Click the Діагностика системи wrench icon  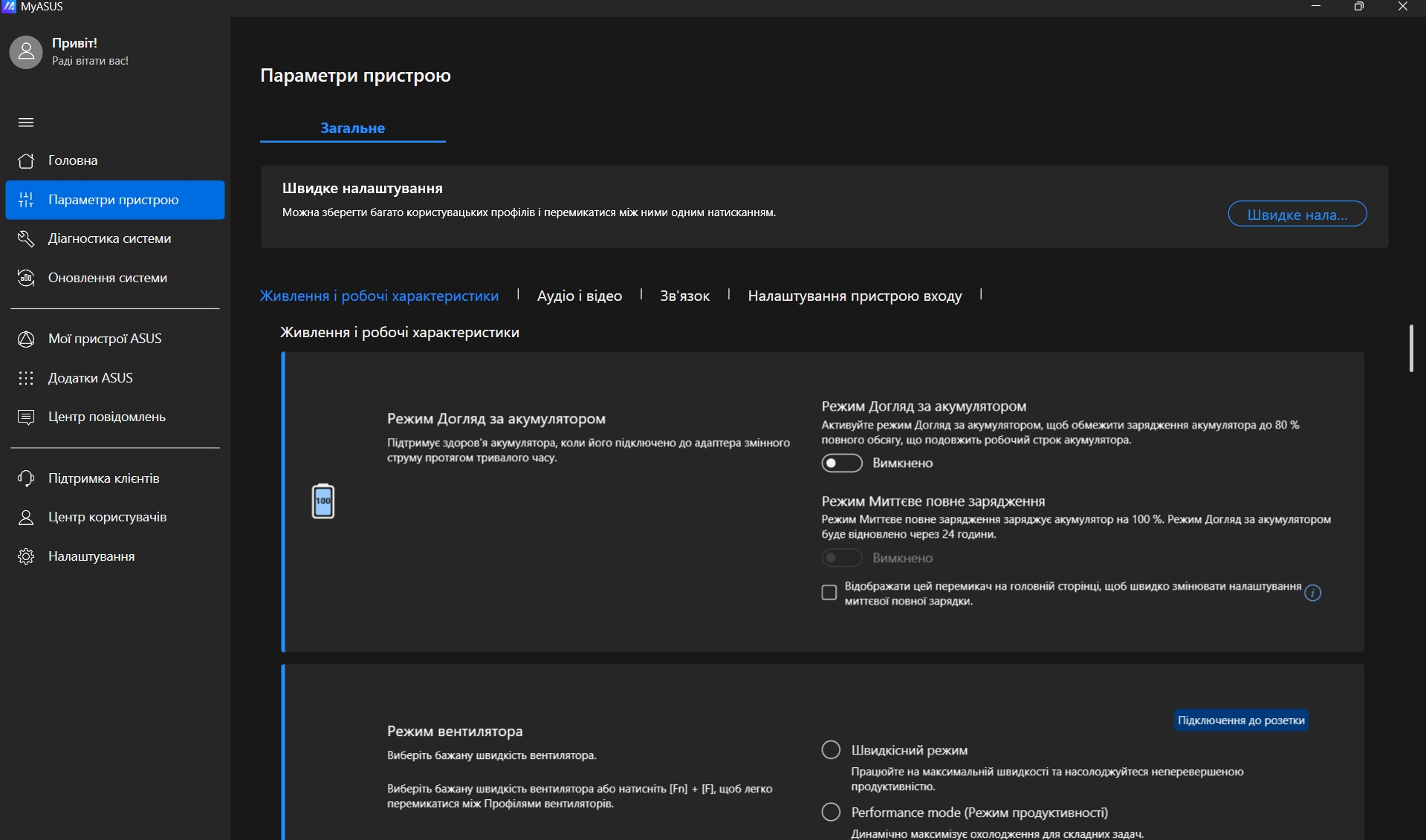coord(26,238)
